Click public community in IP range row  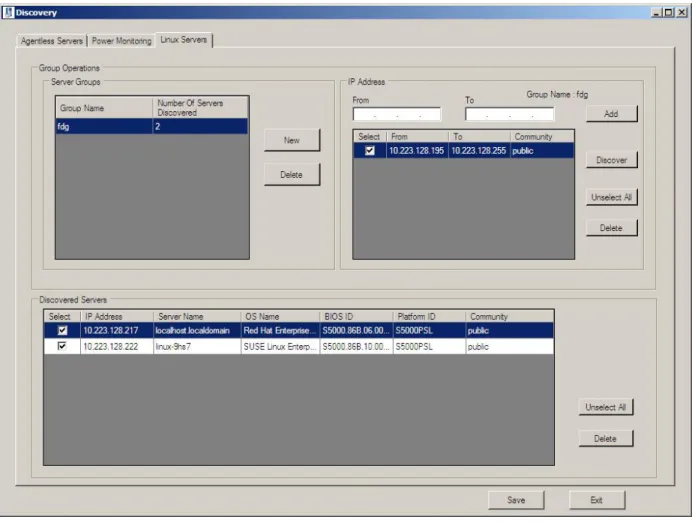[542, 151]
